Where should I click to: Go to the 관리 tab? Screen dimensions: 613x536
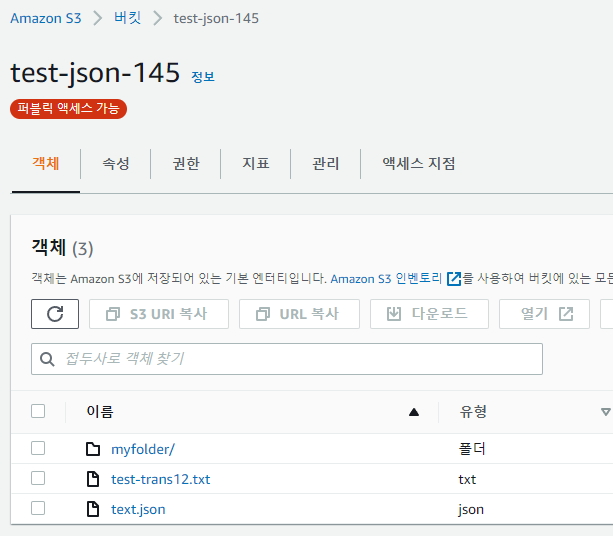[x=325, y=163]
